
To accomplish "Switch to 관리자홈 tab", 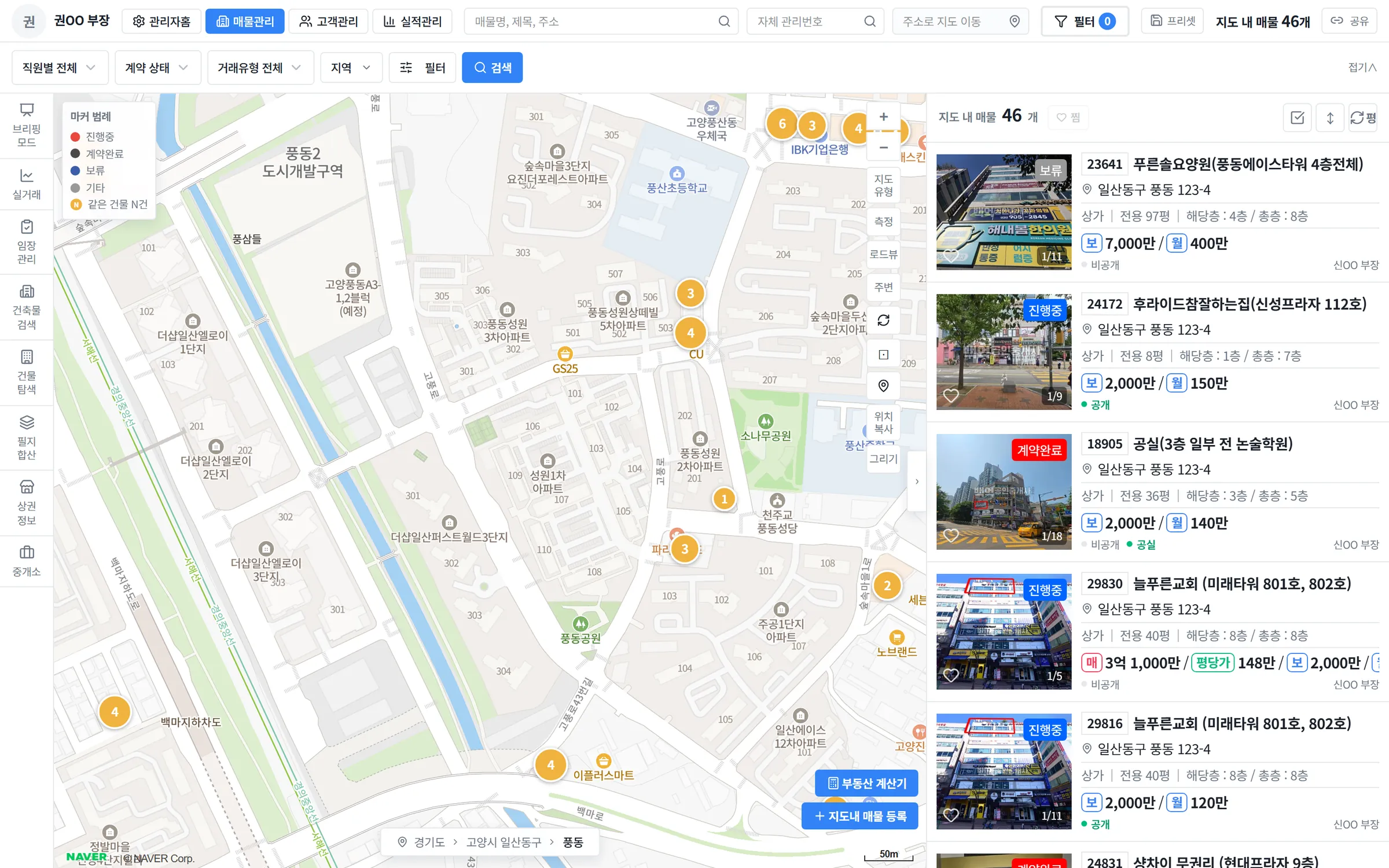I will 161,21.
